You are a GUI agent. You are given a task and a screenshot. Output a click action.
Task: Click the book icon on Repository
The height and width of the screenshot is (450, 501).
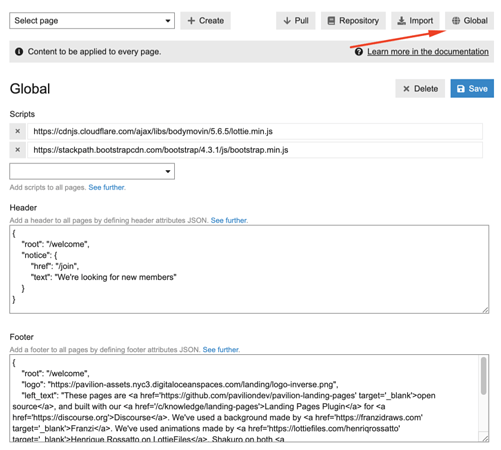coord(331,21)
